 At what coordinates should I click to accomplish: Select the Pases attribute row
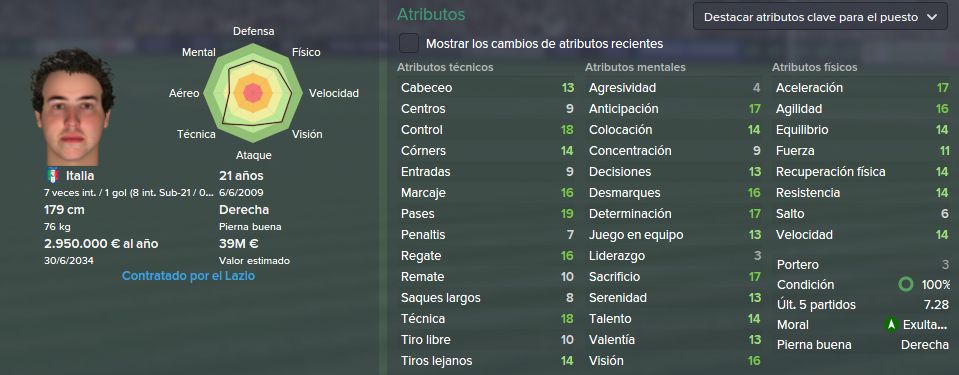point(487,213)
